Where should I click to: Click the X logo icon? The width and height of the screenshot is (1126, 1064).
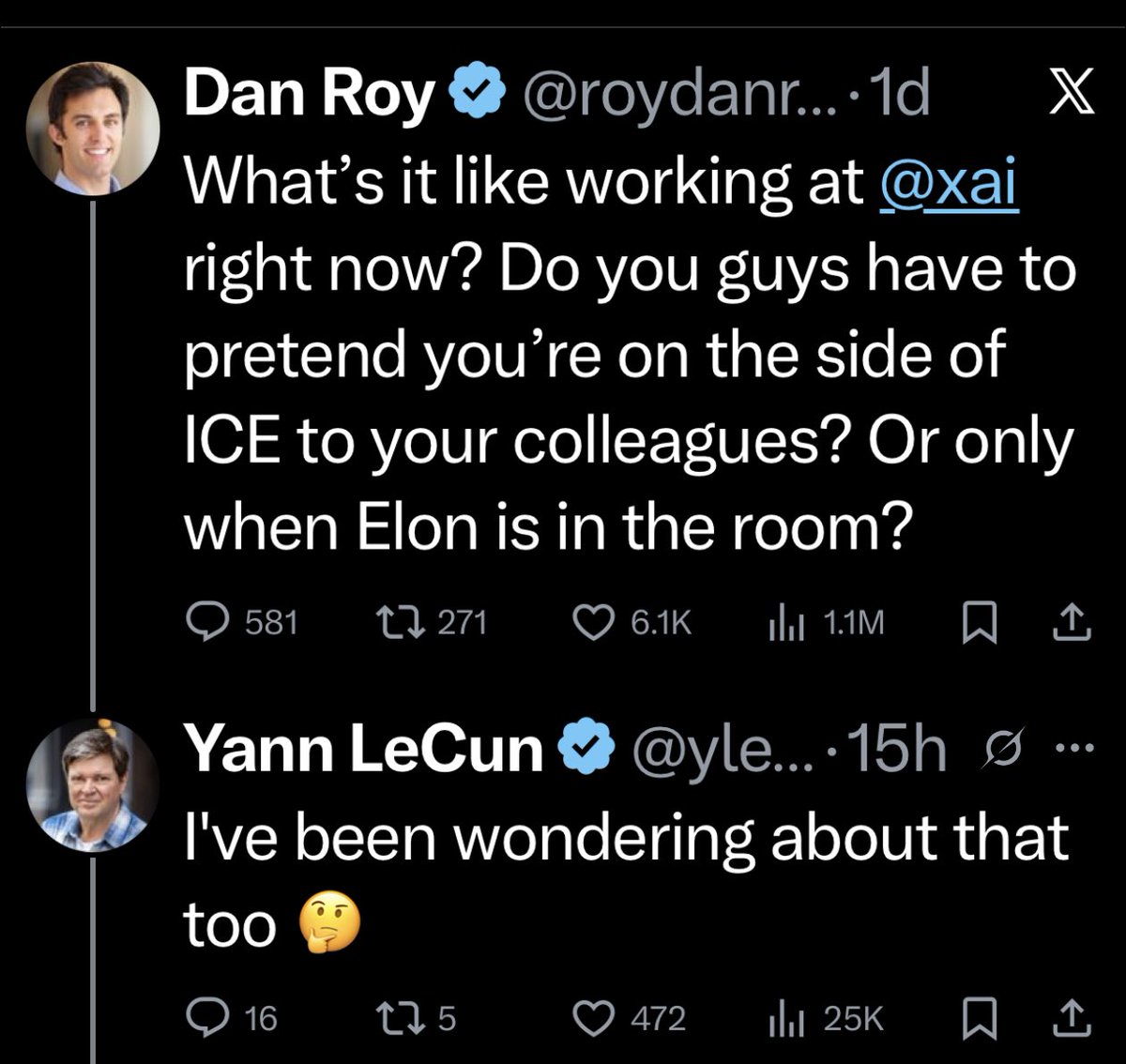(1069, 95)
